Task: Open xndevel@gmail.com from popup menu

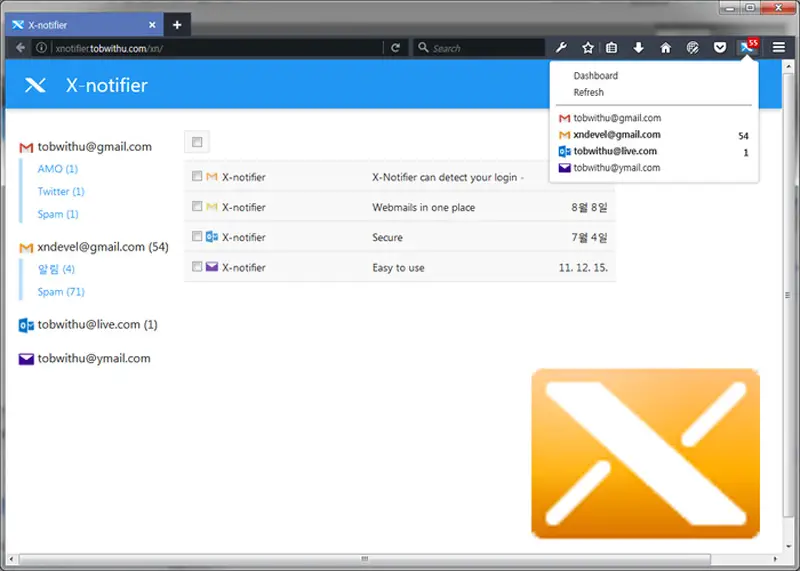Action: [653, 135]
